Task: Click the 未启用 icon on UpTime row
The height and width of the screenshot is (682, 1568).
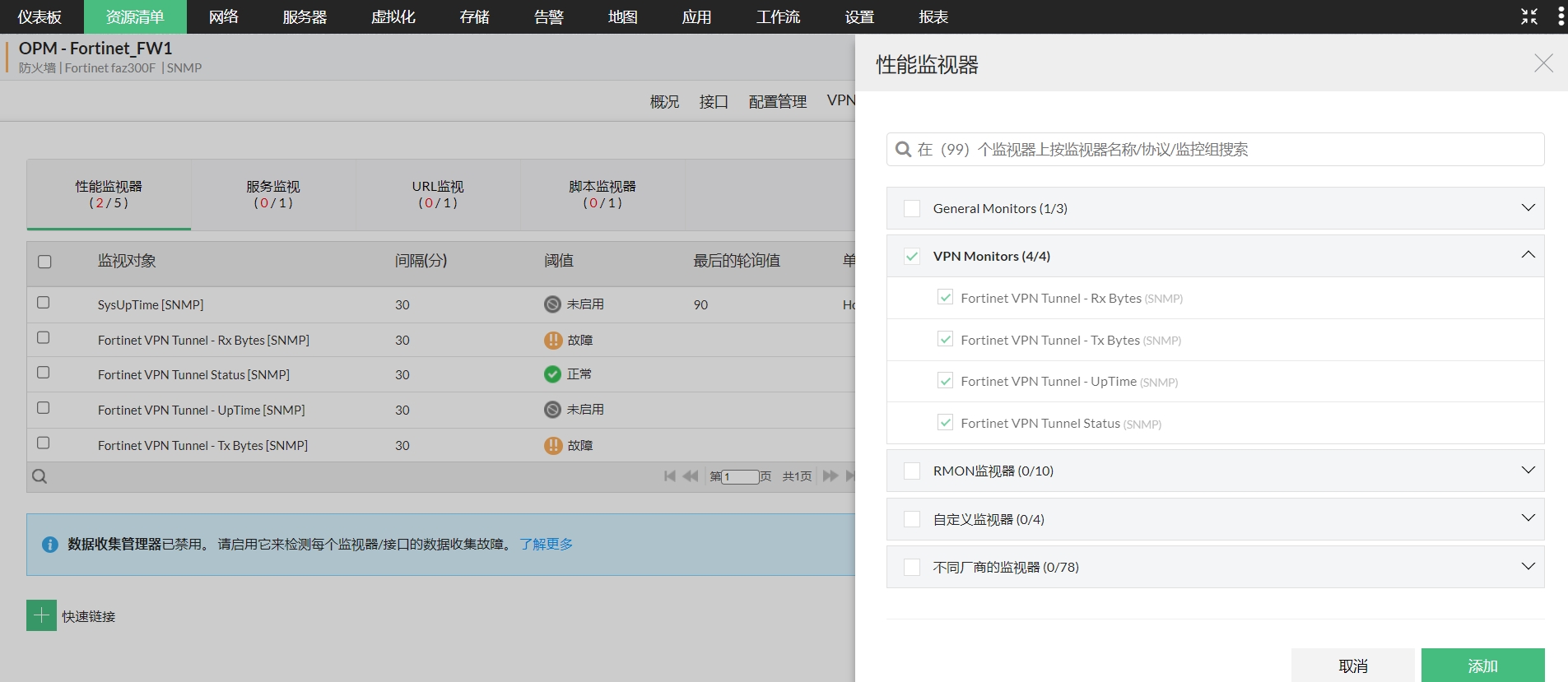Action: point(552,410)
